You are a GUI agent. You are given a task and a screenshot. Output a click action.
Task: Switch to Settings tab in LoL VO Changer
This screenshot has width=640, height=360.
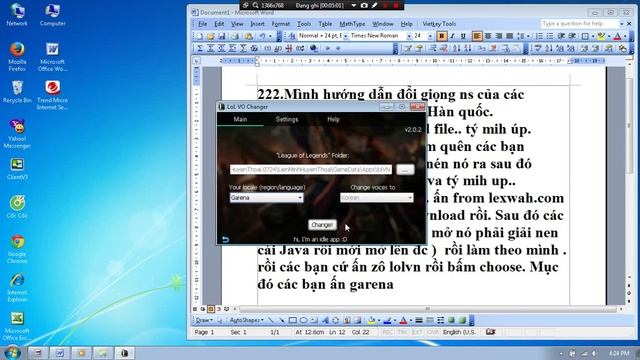[287, 120]
